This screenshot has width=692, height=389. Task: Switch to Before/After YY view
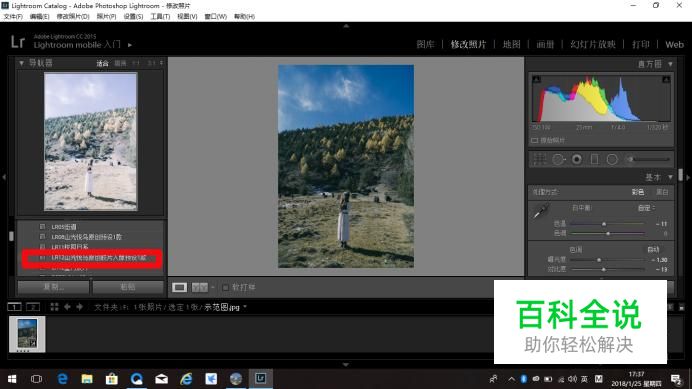click(x=199, y=287)
